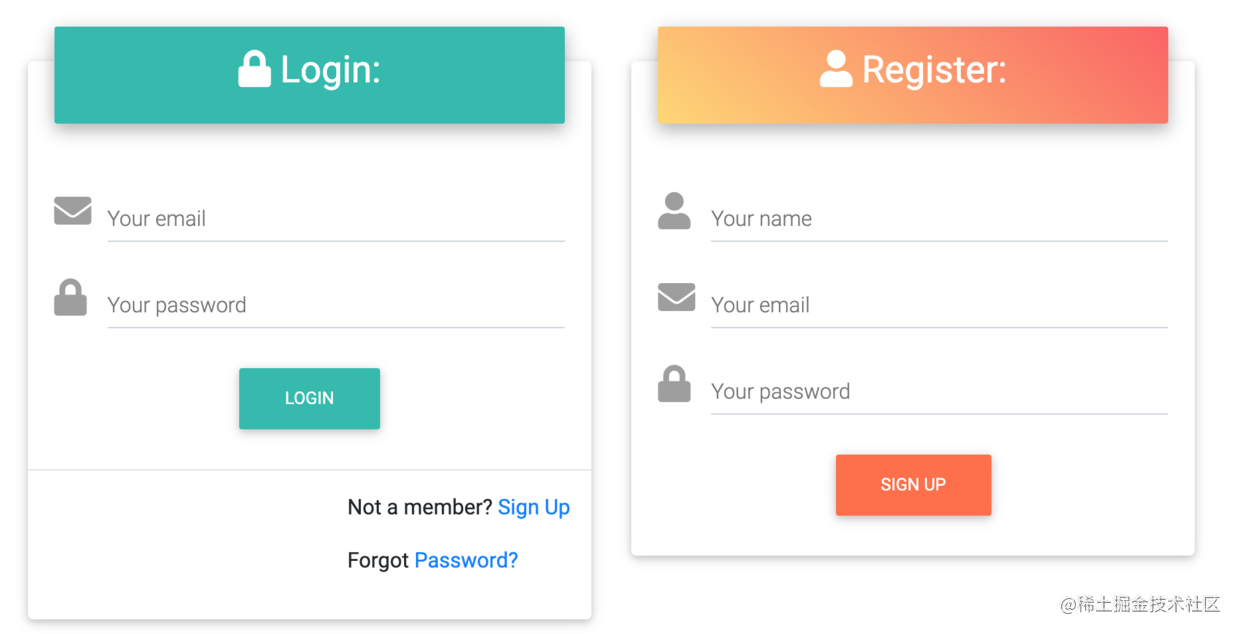Open the Password? recovery link

click(x=466, y=560)
